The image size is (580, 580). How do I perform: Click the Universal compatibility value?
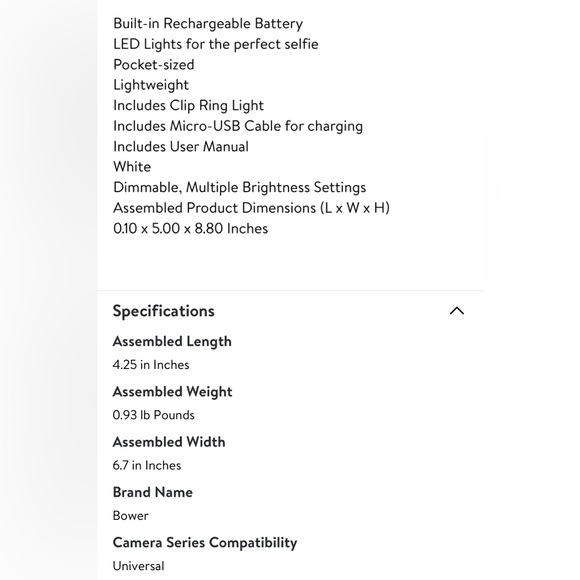pyautogui.click(x=139, y=566)
